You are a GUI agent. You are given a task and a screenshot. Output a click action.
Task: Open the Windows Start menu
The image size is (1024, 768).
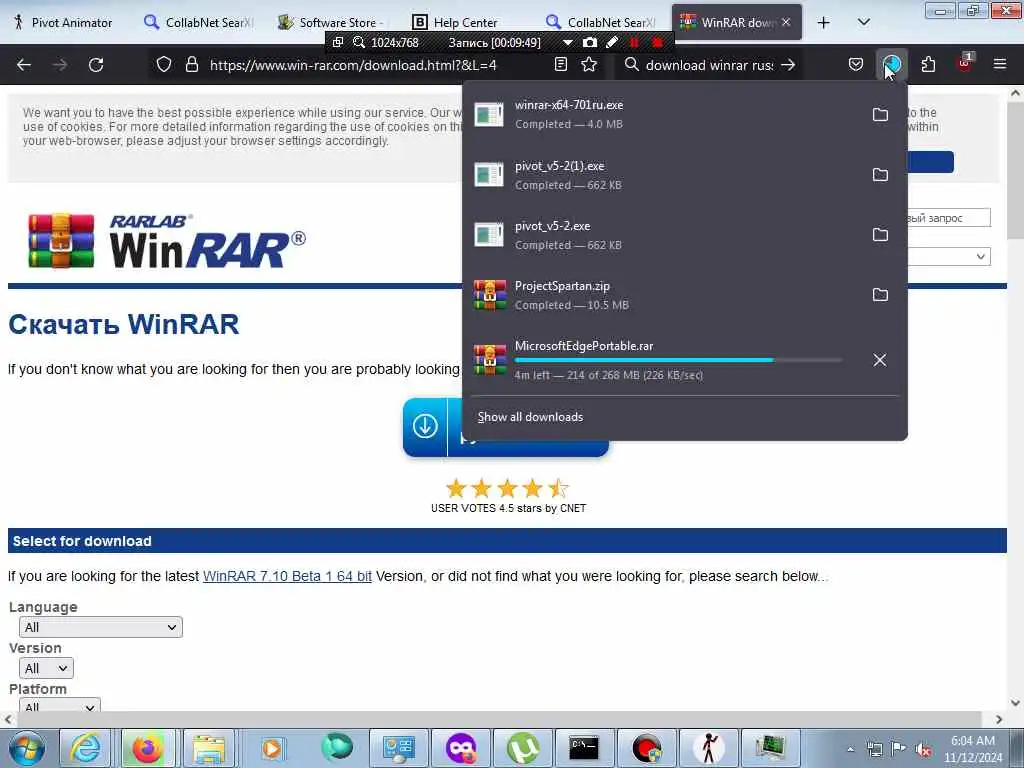pyautogui.click(x=27, y=748)
